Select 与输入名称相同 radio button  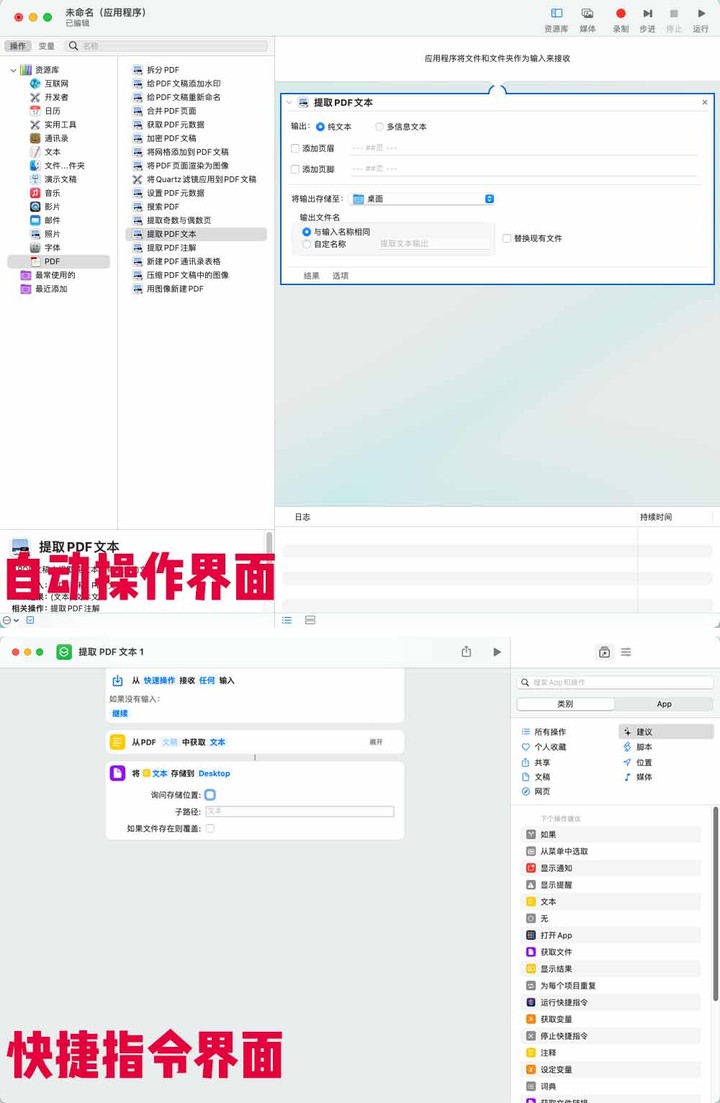[x=307, y=232]
